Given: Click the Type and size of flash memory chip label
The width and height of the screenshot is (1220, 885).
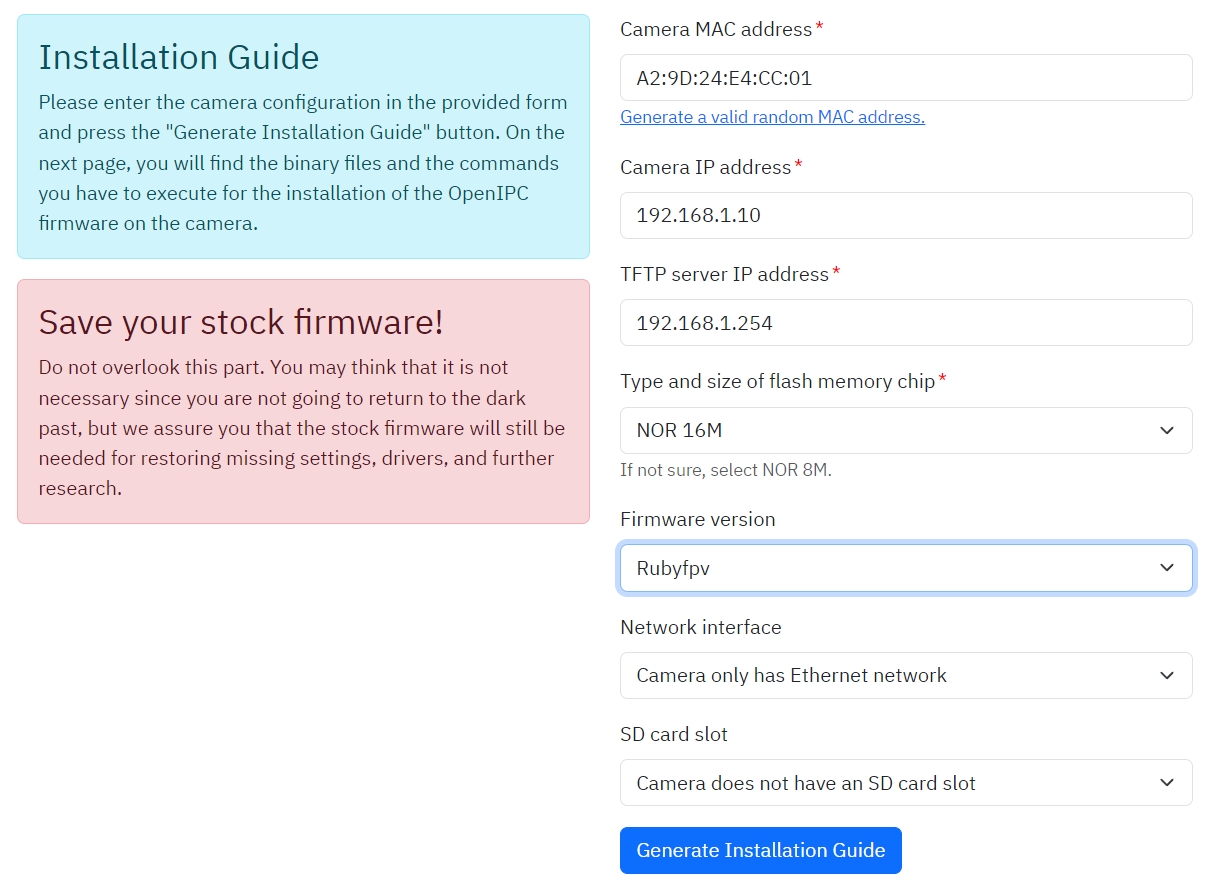Looking at the screenshot, I should pyautogui.click(x=778, y=381).
